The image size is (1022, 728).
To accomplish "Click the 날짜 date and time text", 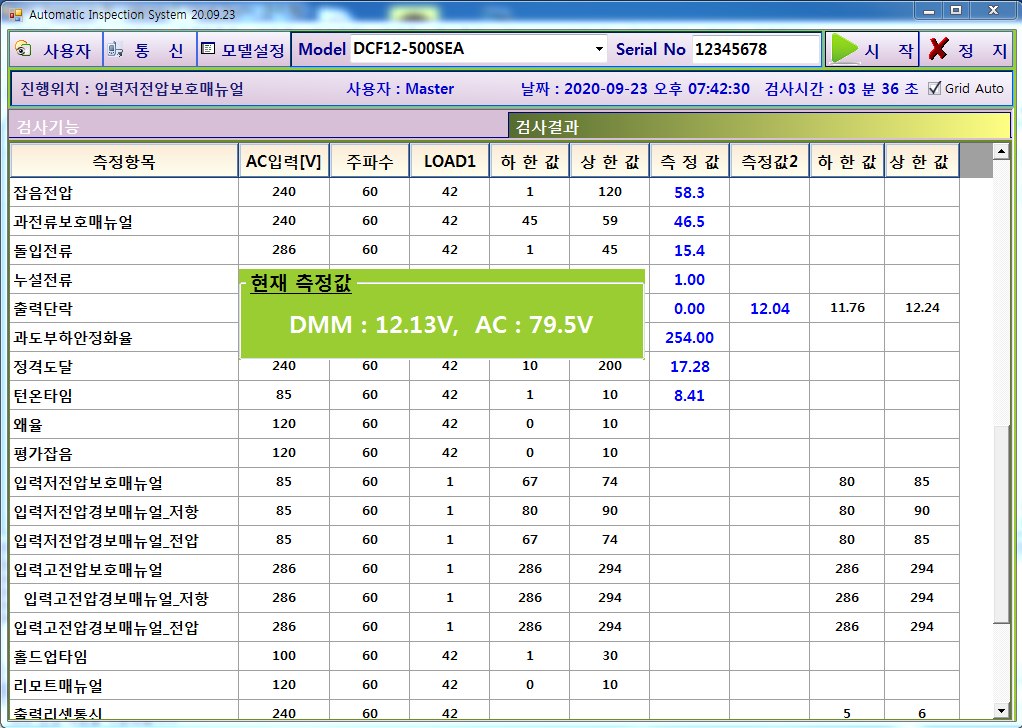I will tap(635, 89).
